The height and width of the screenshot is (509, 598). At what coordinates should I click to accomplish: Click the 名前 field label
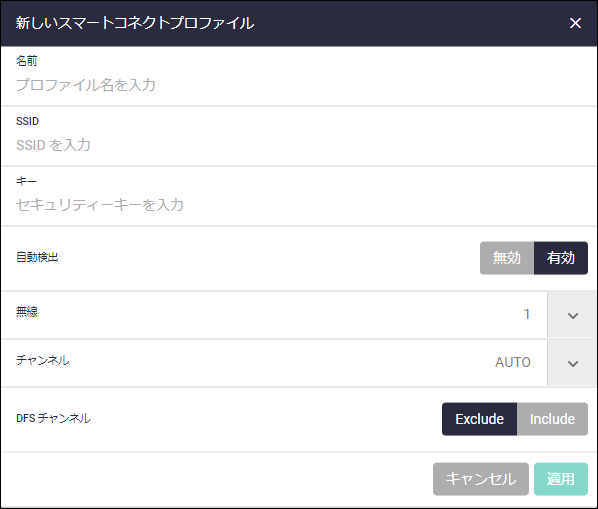(x=26, y=61)
